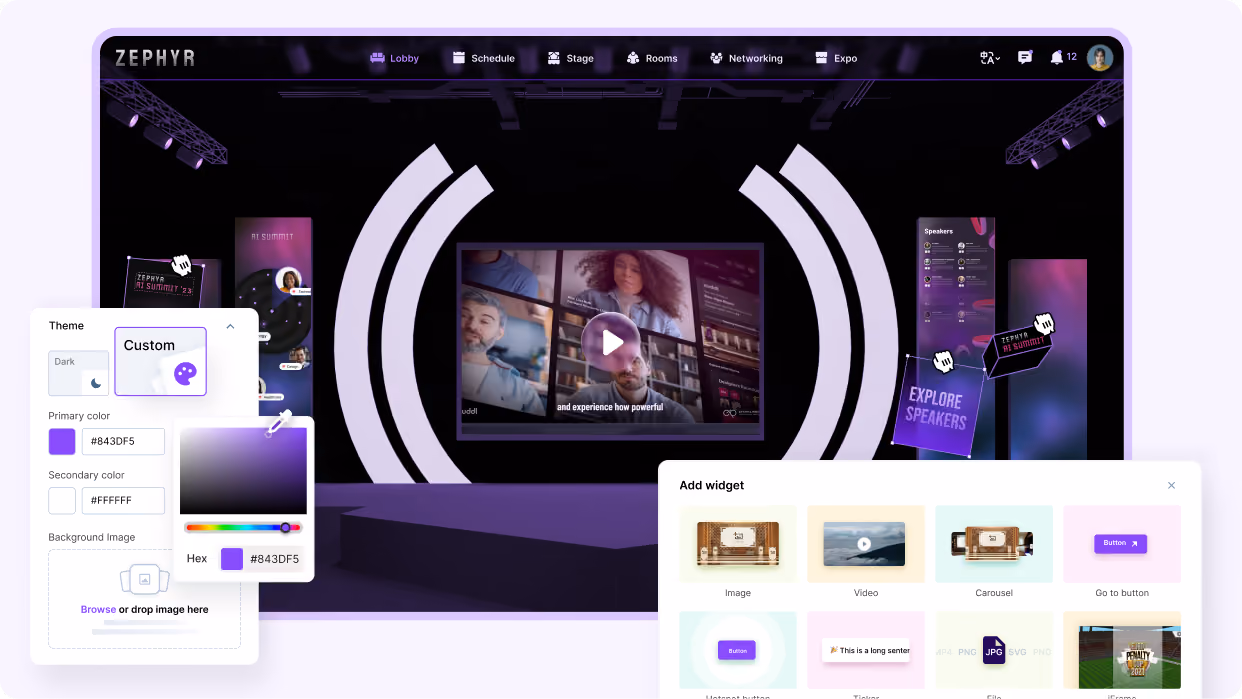Open the Expo tab
1242x699 pixels.
[x=835, y=58]
